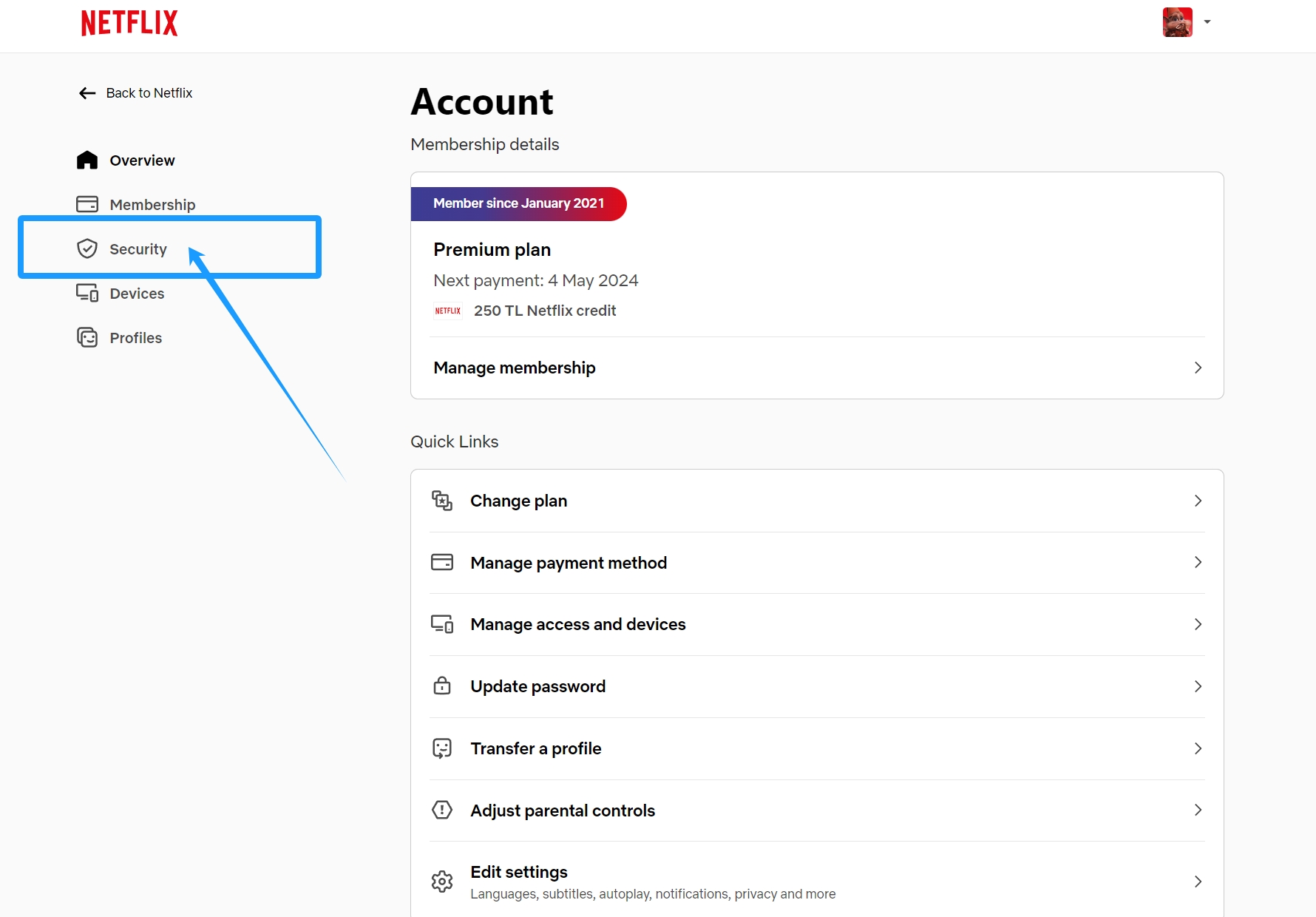Open Transfer a profile
The image size is (1316, 917).
pyautogui.click(x=817, y=748)
